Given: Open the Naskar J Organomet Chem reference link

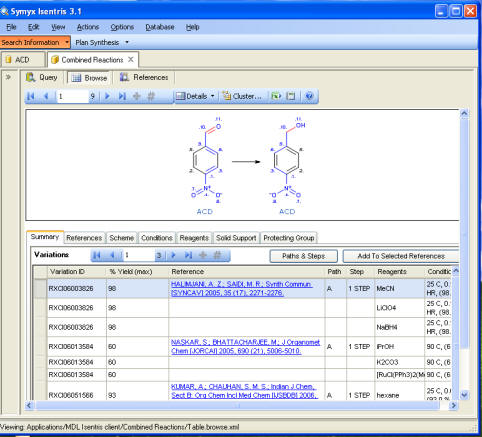Looking at the screenshot, I should pyautogui.click(x=245, y=346).
